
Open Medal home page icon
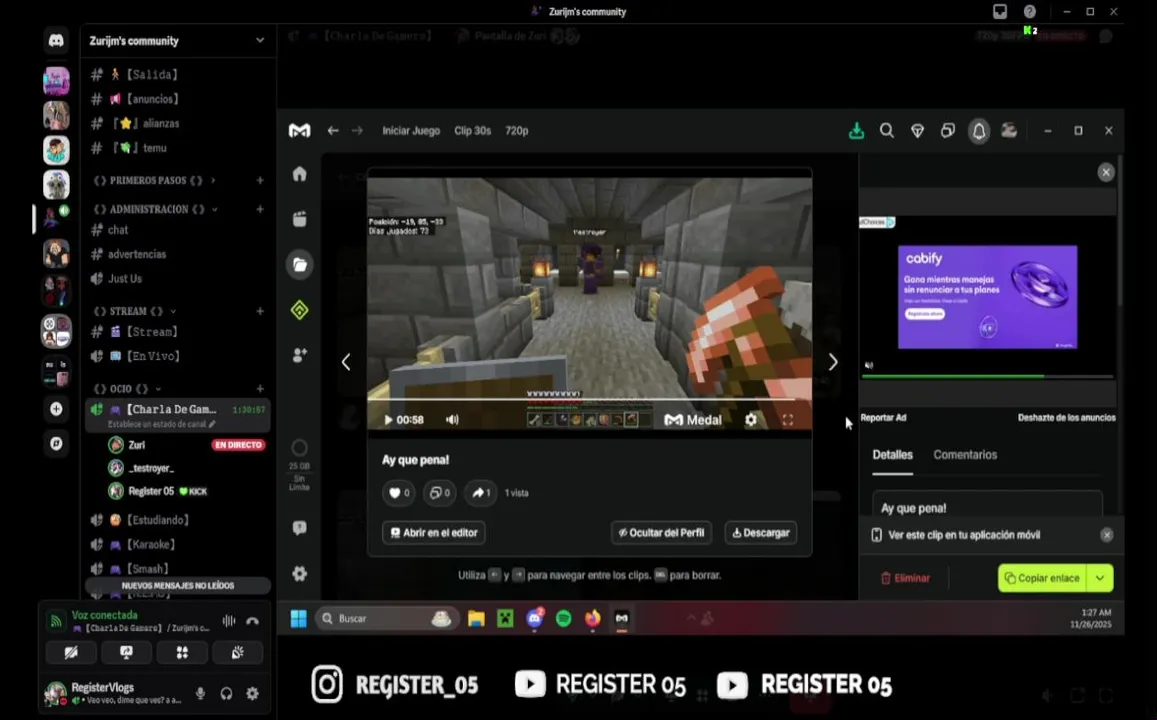299,173
